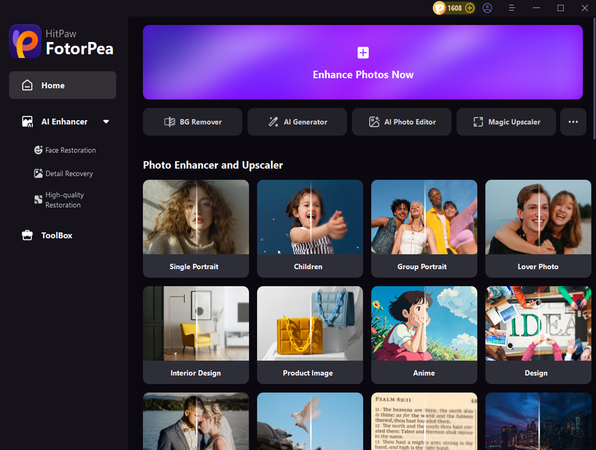Click the Children label
596x450 pixels.
coord(308,266)
